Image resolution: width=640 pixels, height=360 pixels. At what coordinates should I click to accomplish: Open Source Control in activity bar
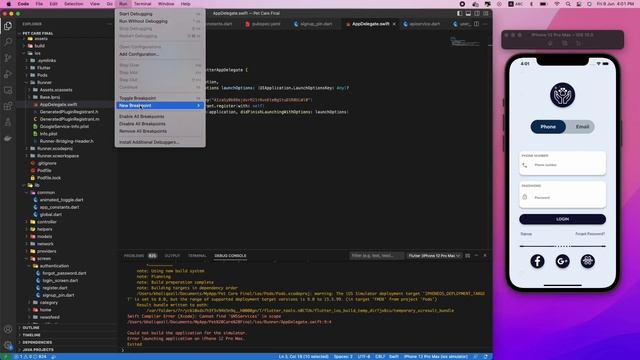(x=8, y=58)
